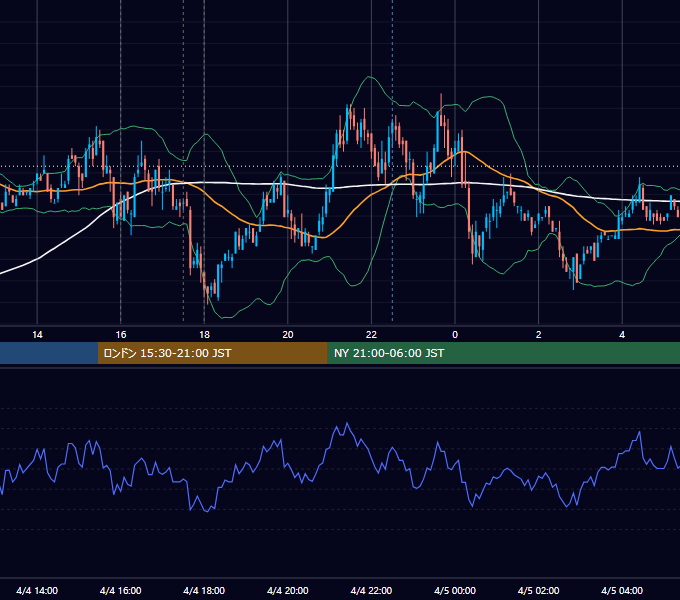680x600 pixels.
Task: Click the 4/5 02:00 time label
Action: pyautogui.click(x=538, y=591)
